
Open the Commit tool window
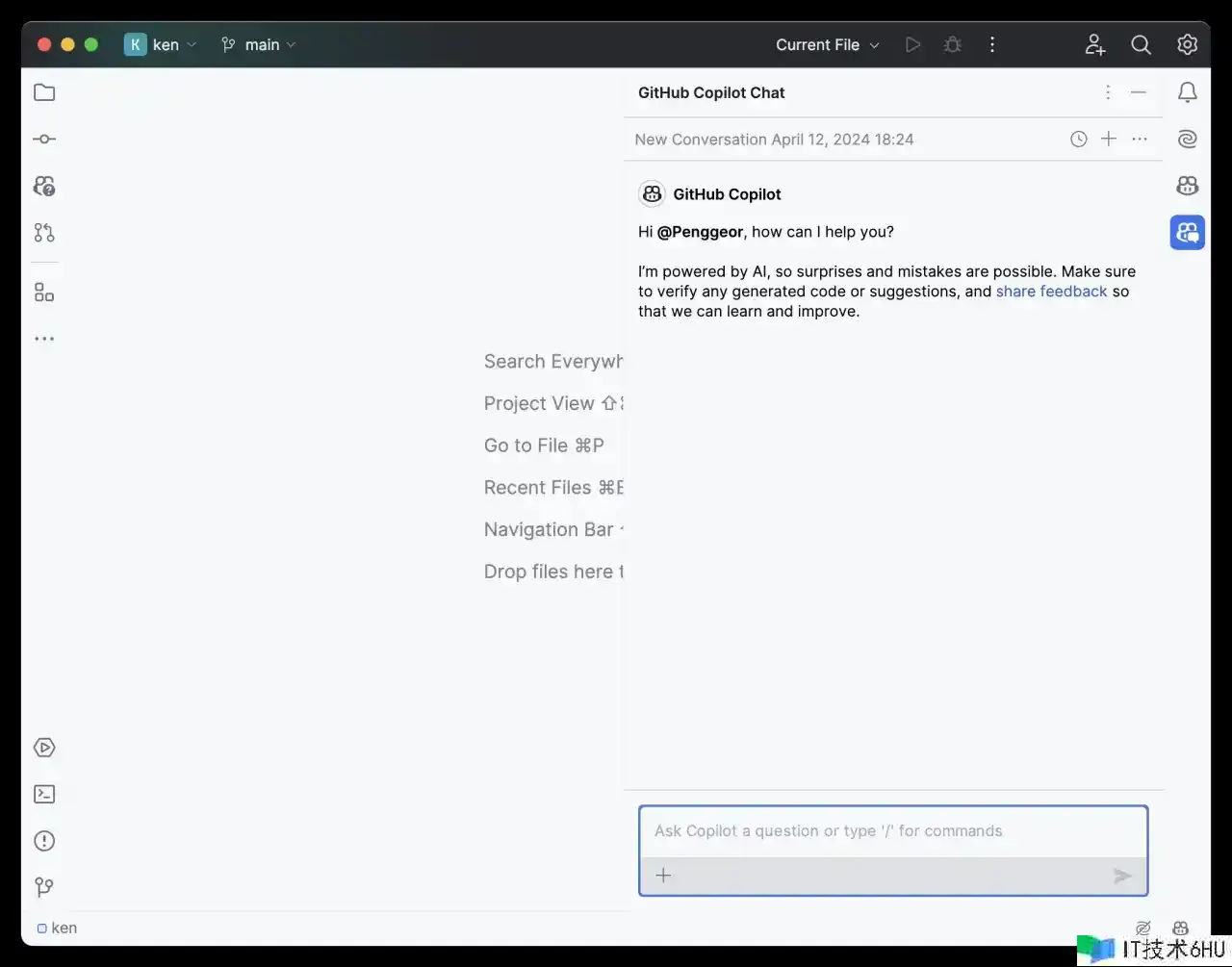[44, 139]
